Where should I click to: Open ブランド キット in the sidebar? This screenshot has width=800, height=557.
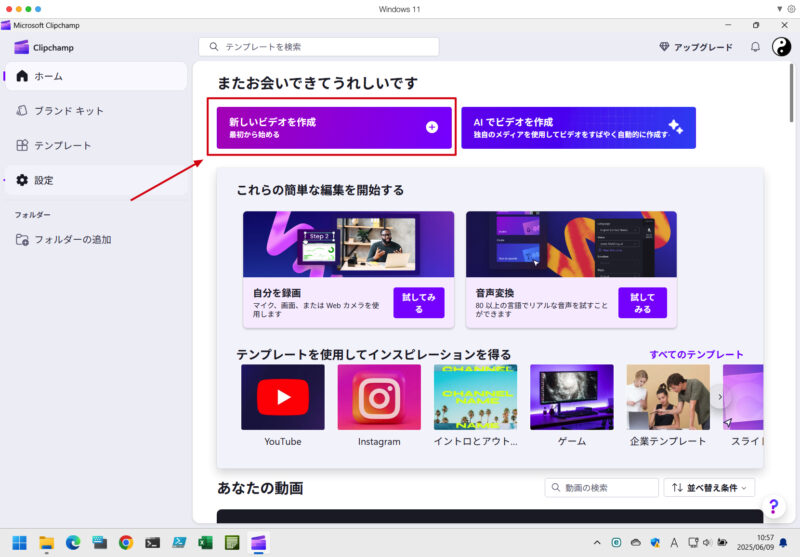point(96,111)
